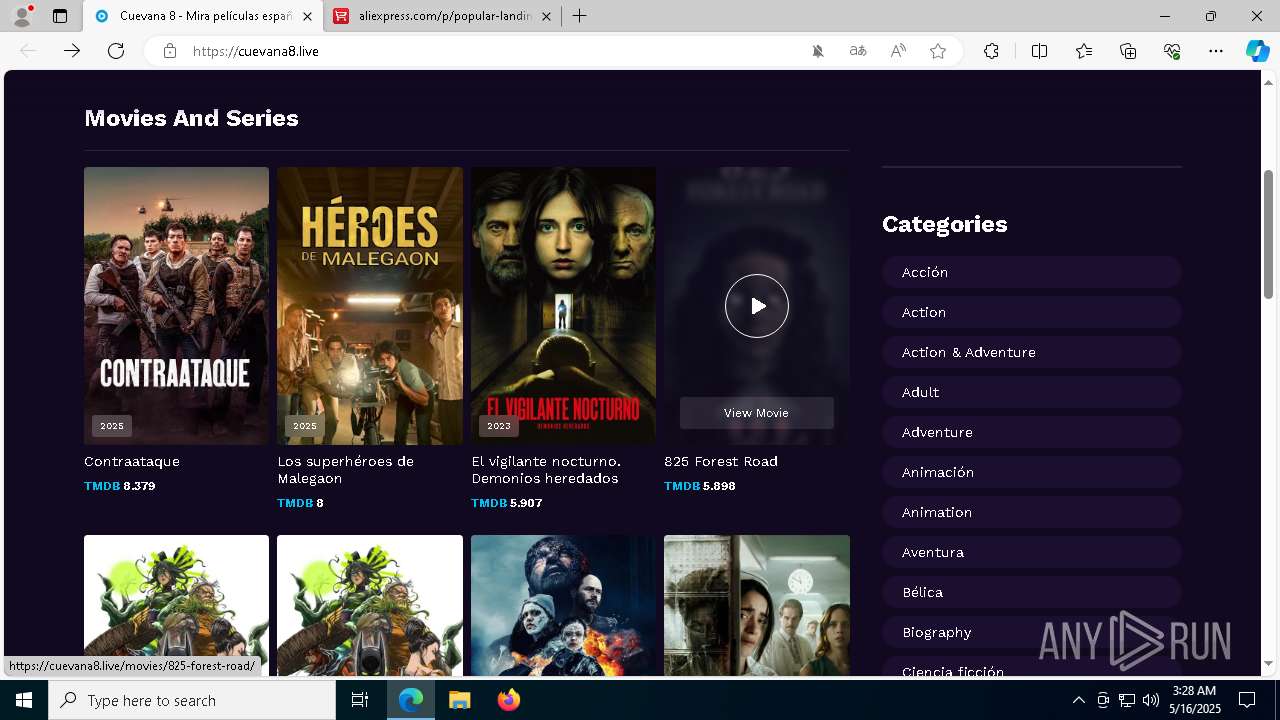
Task: Toggle split screen icon
Action: [x=1039, y=51]
